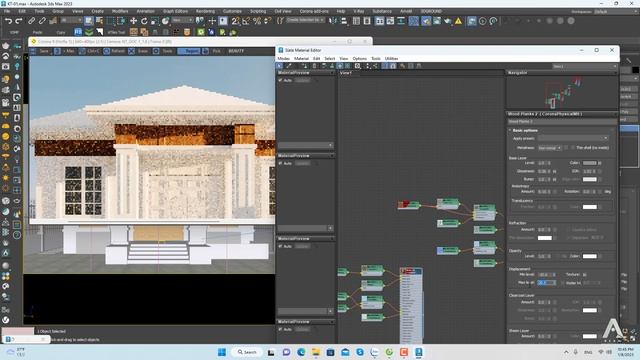Open the Schematic View icon
Image resolution: width=640 pixels, height=360 pixels.
tap(401, 20)
